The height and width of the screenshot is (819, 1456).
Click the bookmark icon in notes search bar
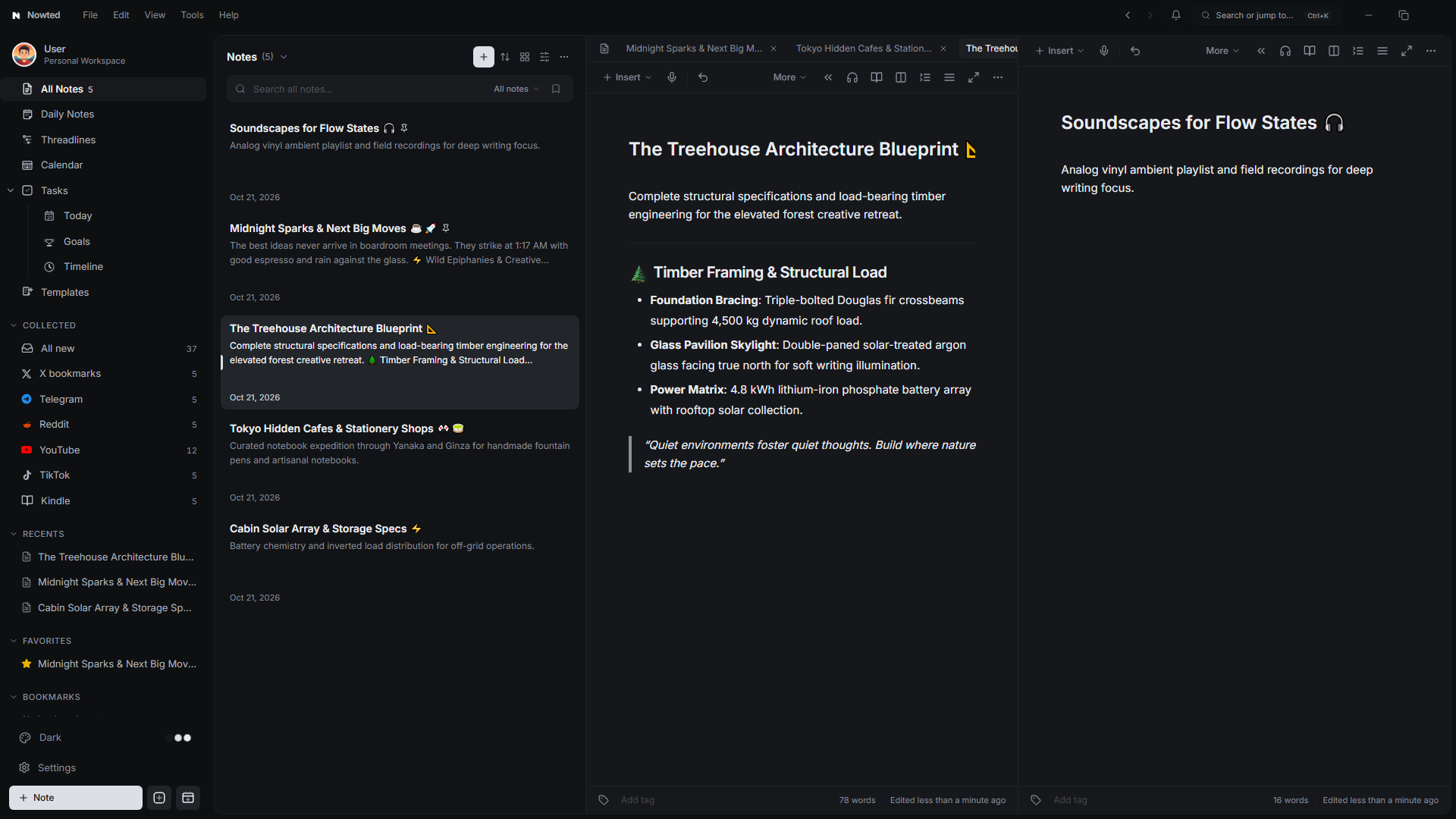[556, 89]
